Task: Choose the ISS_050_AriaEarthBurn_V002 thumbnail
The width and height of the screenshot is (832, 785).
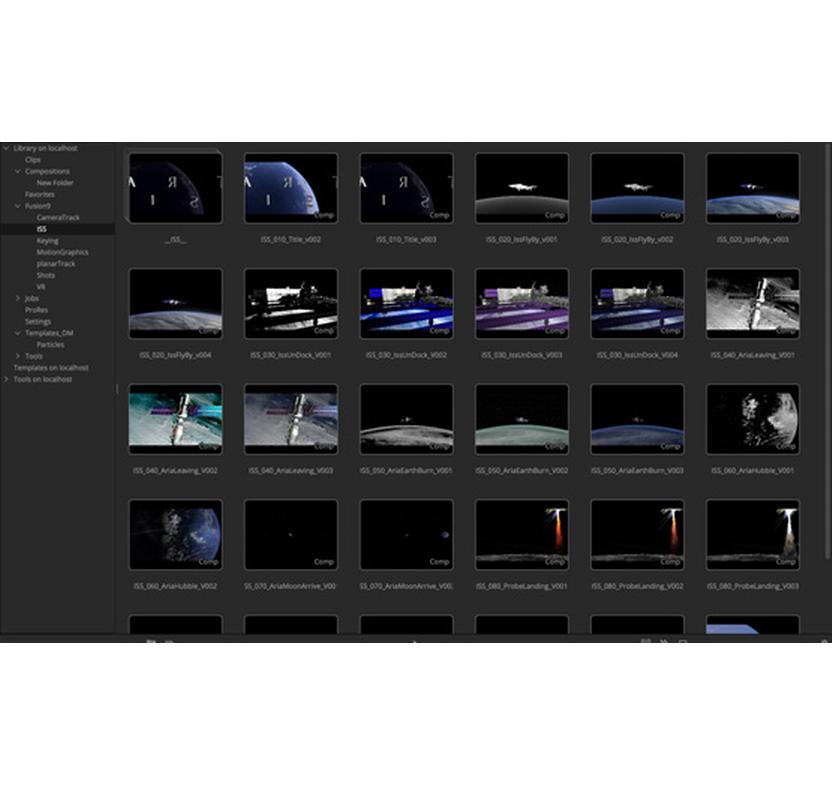Action: click(522, 419)
